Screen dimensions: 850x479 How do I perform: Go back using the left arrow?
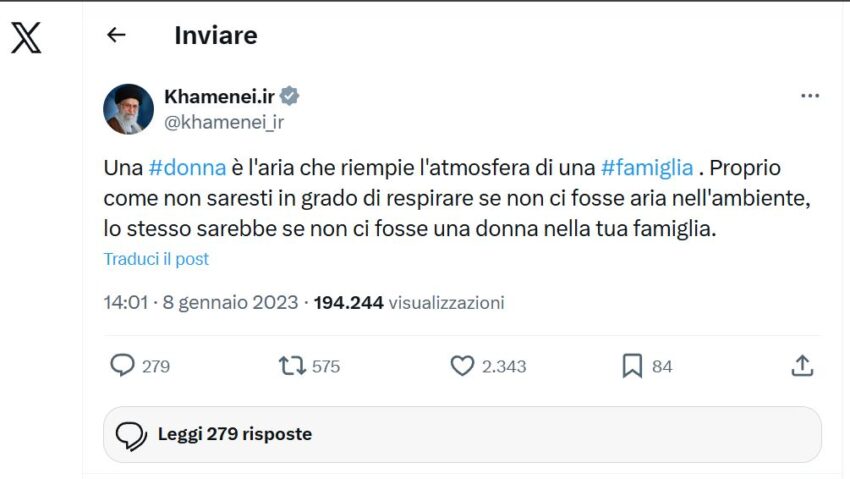point(116,35)
